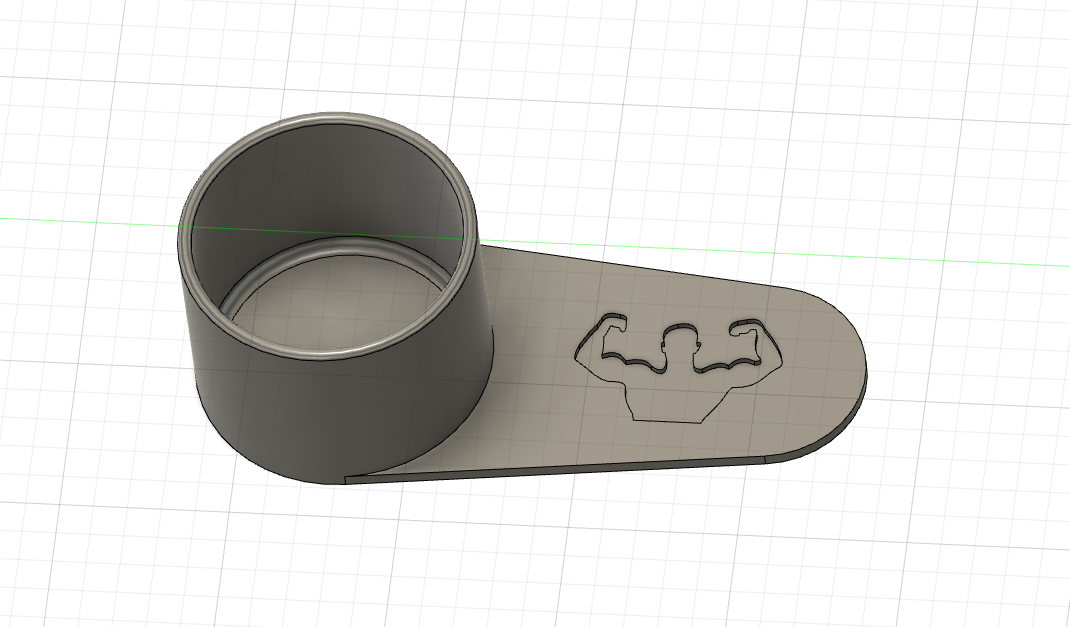Select the thin front side face of the handle
This screenshot has height=627, width=1070.
(x=556, y=469)
